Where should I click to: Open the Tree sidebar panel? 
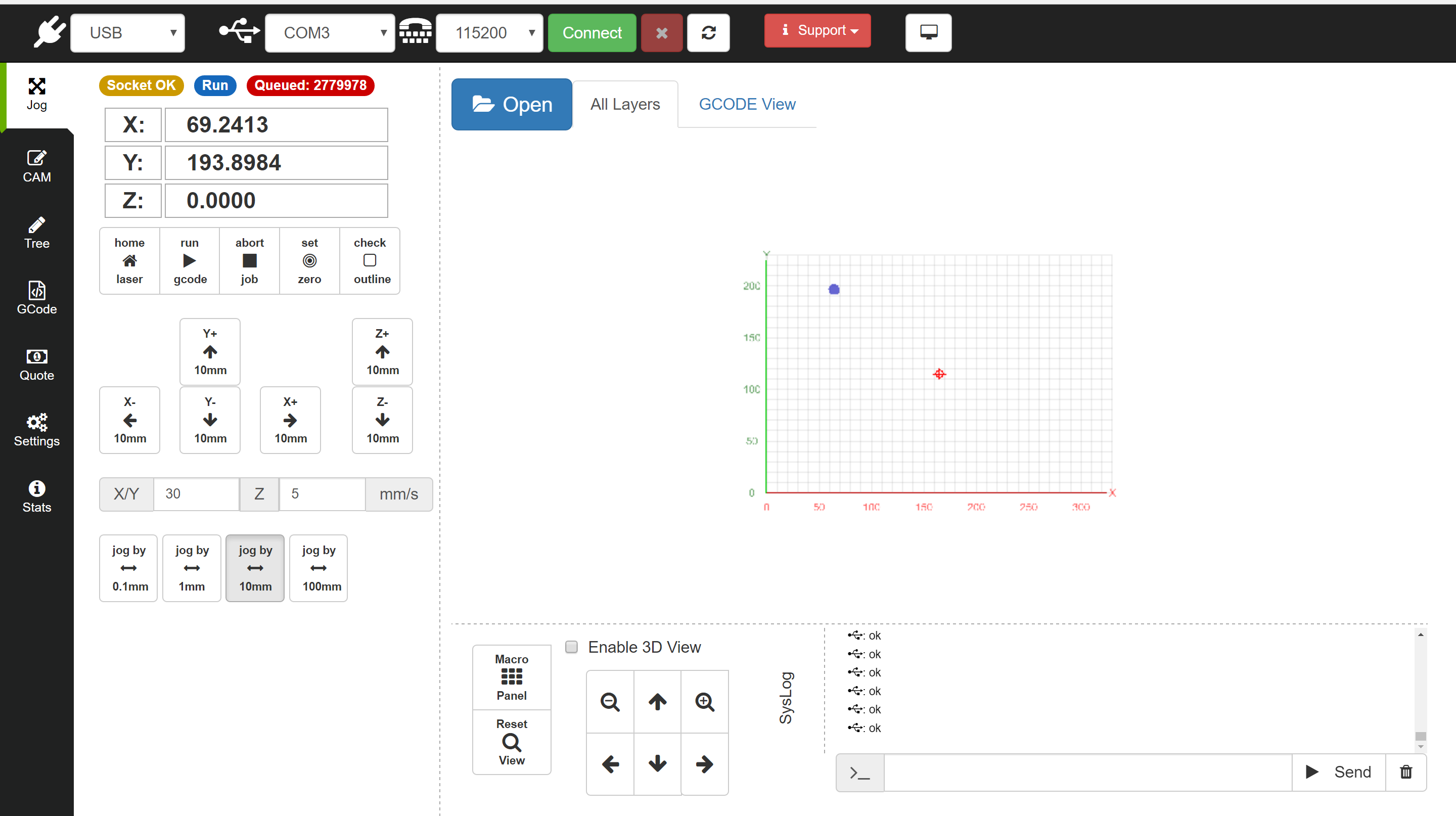tap(37, 233)
